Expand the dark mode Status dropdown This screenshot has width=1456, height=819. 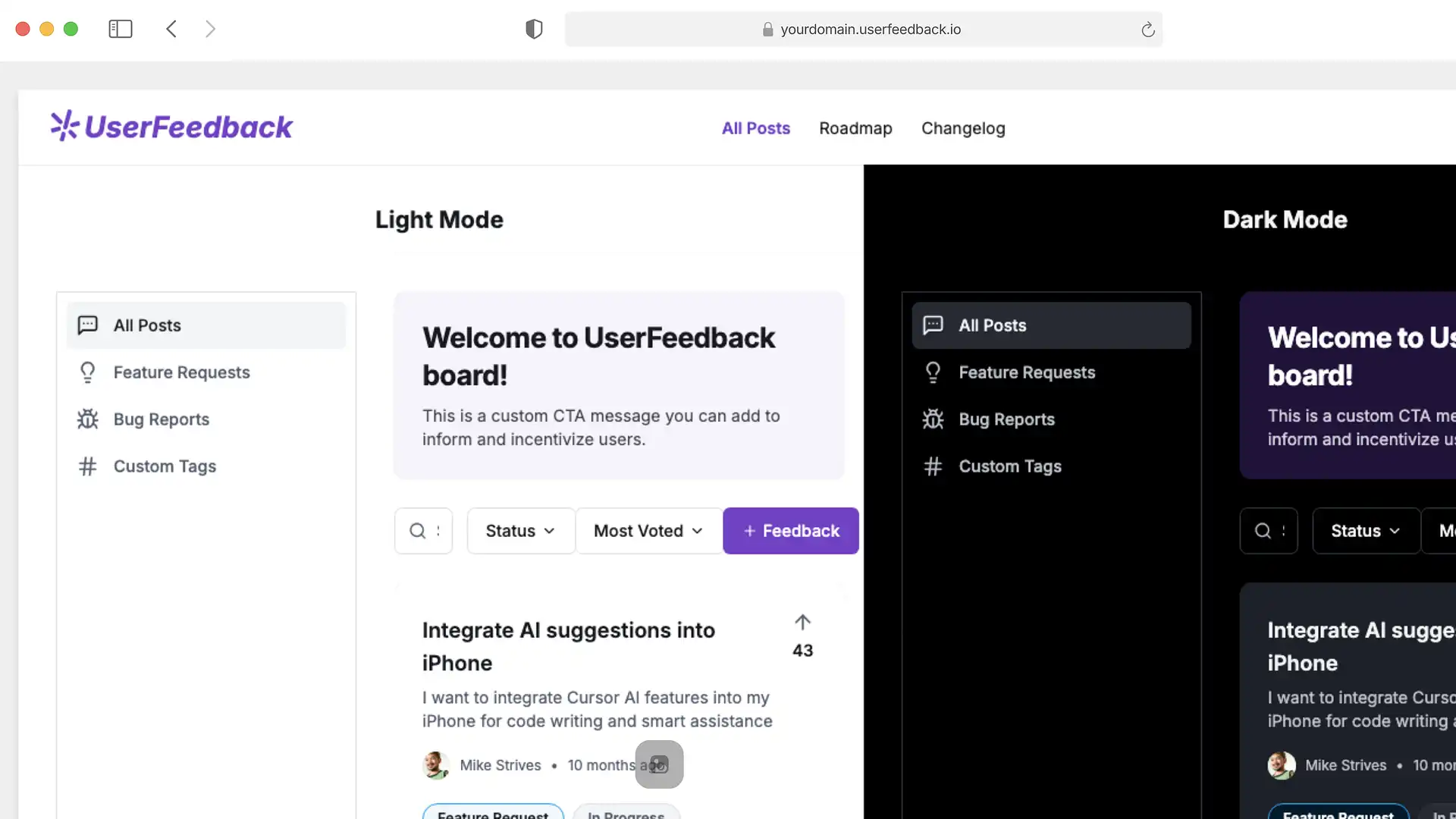pyautogui.click(x=1365, y=531)
